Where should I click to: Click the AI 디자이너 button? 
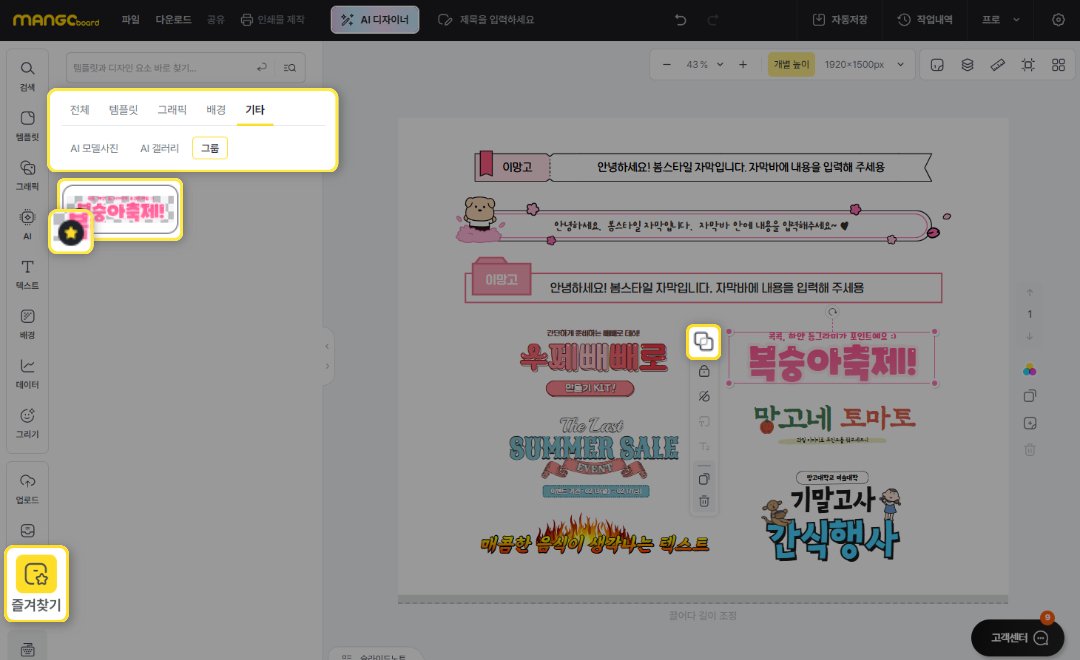[375, 20]
